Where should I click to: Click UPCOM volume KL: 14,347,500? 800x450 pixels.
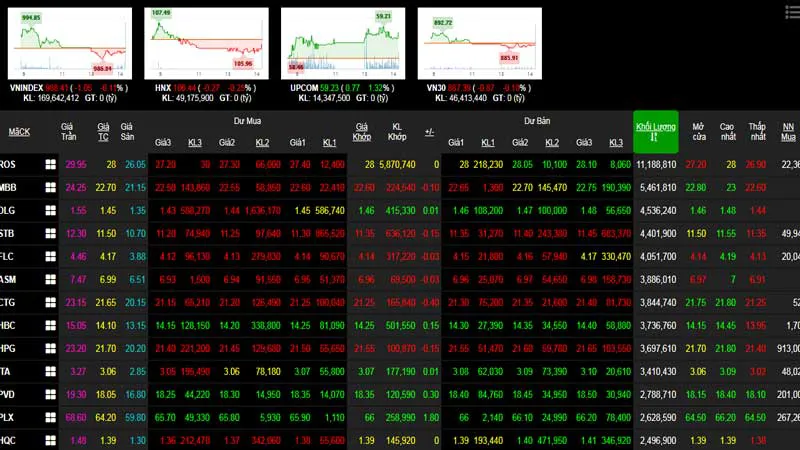click(324, 97)
